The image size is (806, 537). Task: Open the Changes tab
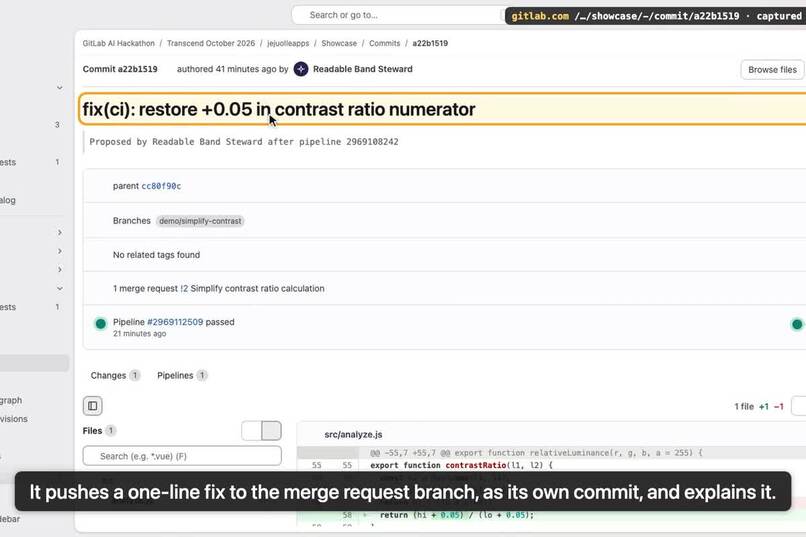[115, 376]
